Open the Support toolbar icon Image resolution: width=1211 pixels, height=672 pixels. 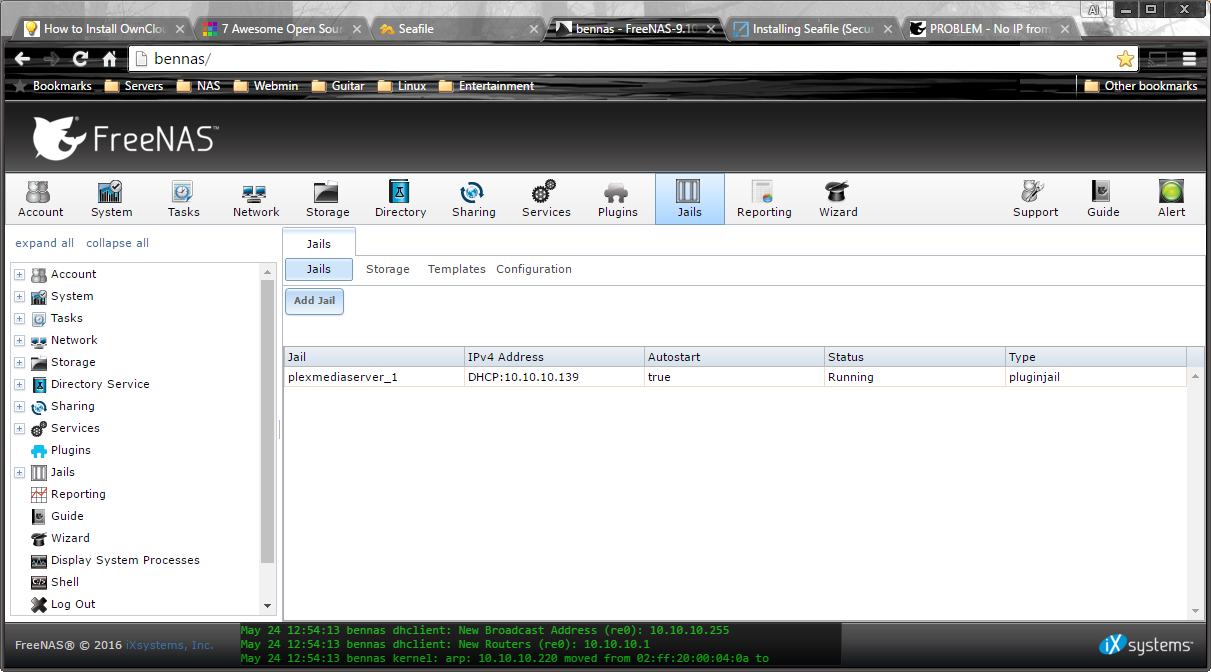coord(1035,198)
